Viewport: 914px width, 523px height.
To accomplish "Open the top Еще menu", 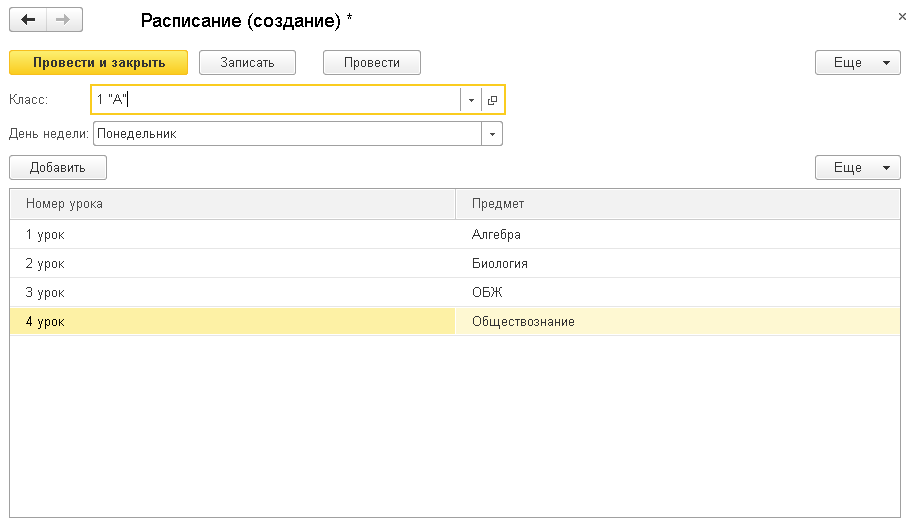I will [x=857, y=62].
